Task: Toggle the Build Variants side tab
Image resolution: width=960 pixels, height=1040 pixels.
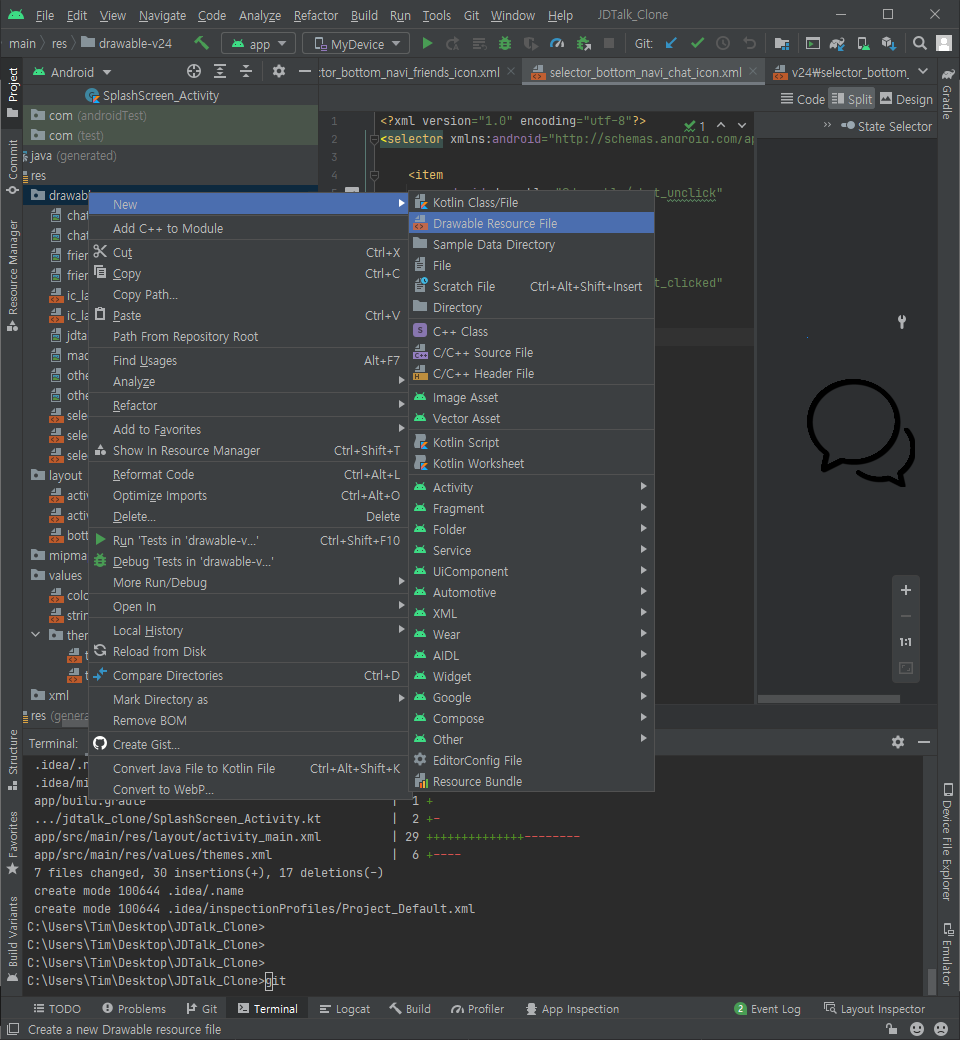Action: 12,939
